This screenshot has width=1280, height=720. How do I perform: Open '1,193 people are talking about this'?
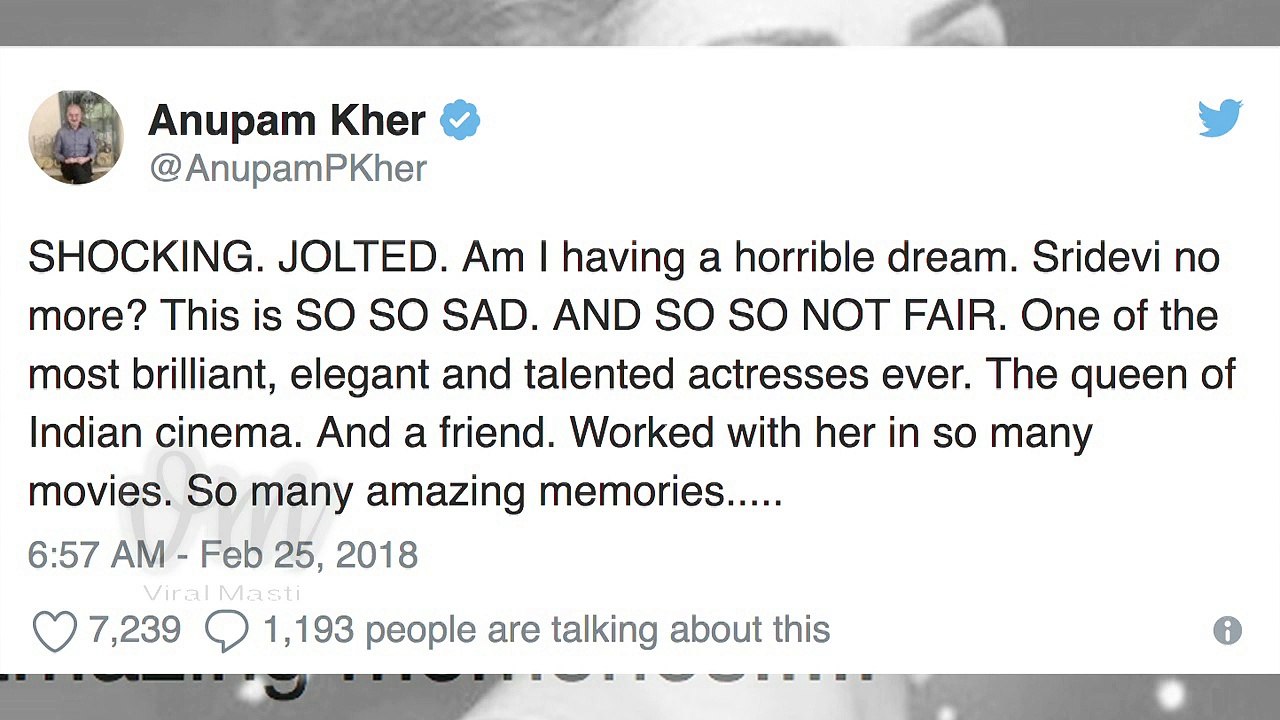click(546, 630)
